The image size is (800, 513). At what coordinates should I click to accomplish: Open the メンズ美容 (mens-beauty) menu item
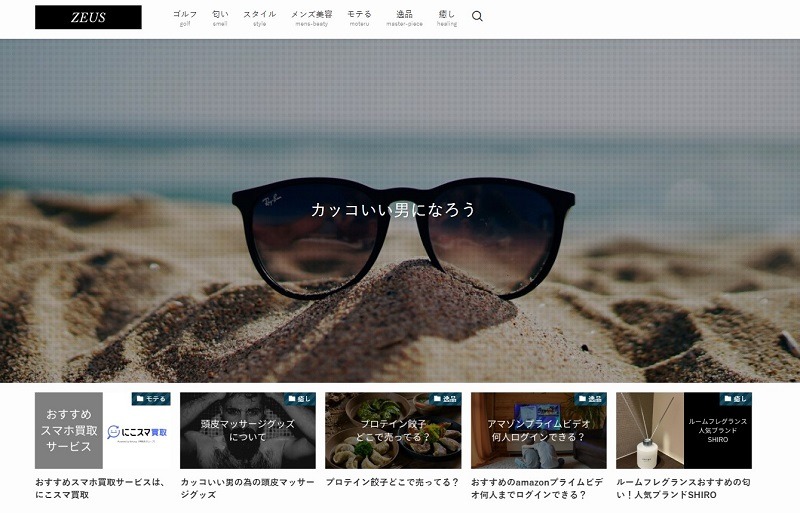click(x=311, y=17)
